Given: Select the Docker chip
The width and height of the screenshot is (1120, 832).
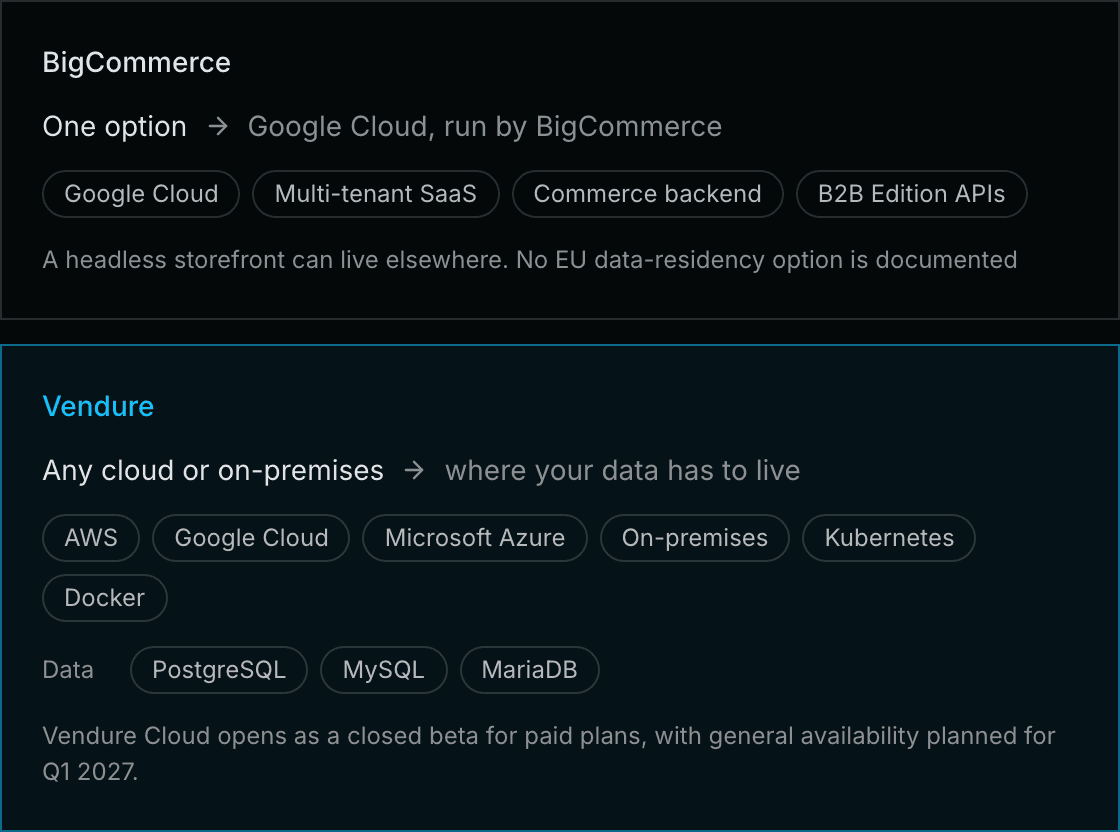Looking at the screenshot, I should [105, 598].
